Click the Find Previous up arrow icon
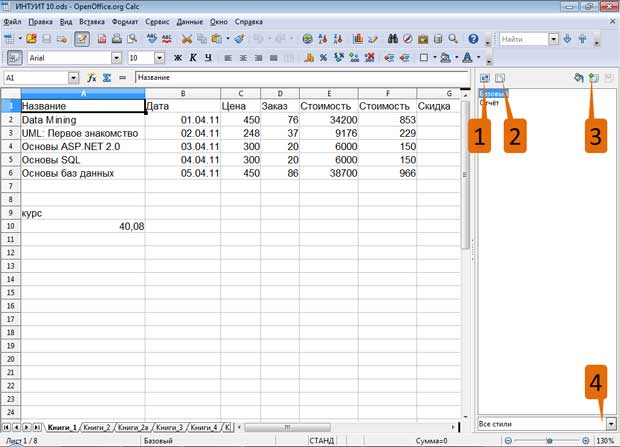The height and width of the screenshot is (447, 620). pyautogui.click(x=583, y=39)
